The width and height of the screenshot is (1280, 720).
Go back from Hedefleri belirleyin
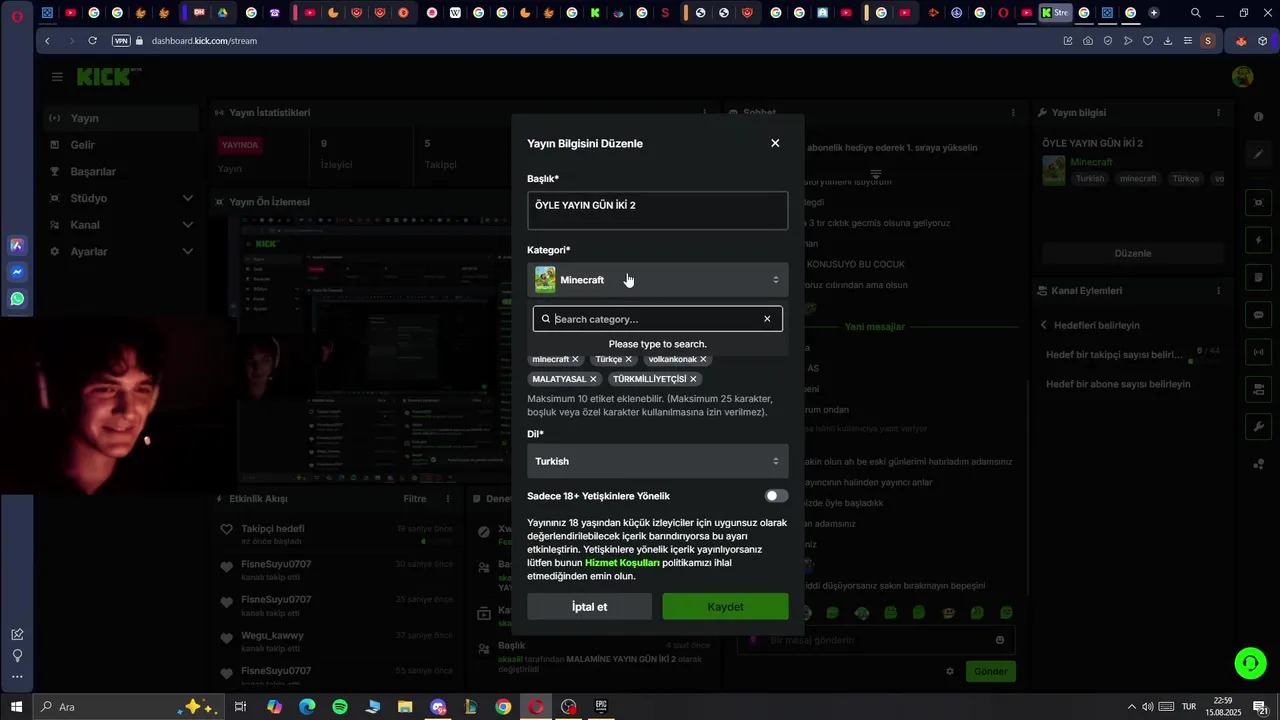point(1044,325)
